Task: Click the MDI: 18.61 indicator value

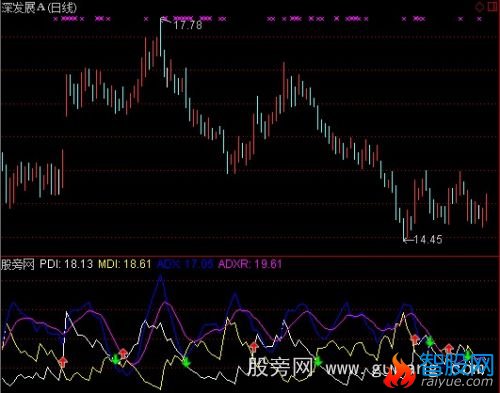Action: [x=125, y=264]
